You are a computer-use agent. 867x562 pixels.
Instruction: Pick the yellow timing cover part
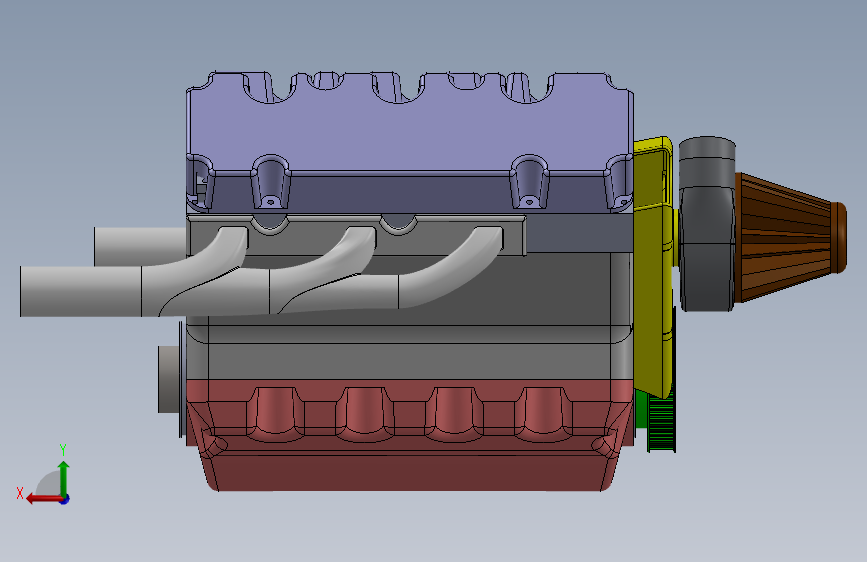coord(652,266)
